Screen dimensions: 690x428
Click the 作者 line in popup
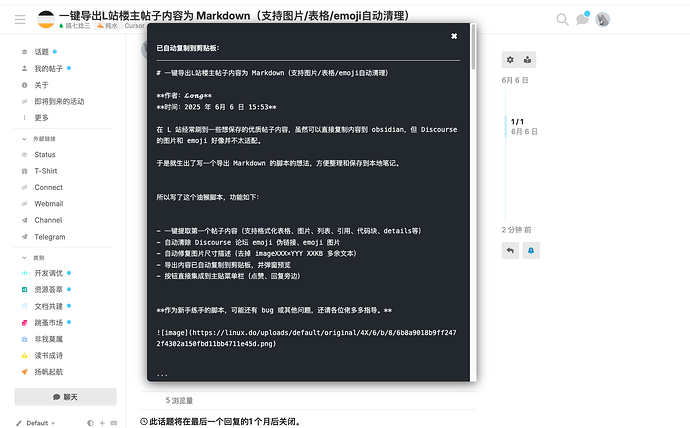[x=184, y=95]
